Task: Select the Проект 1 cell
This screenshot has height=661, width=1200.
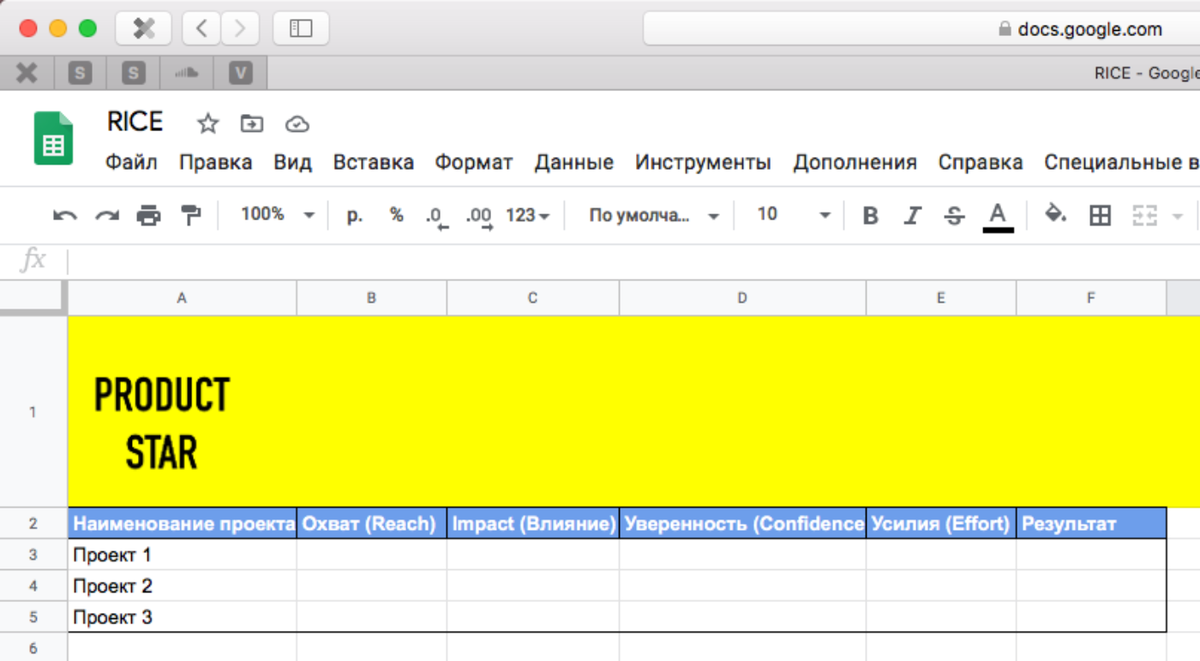Action: click(182, 554)
